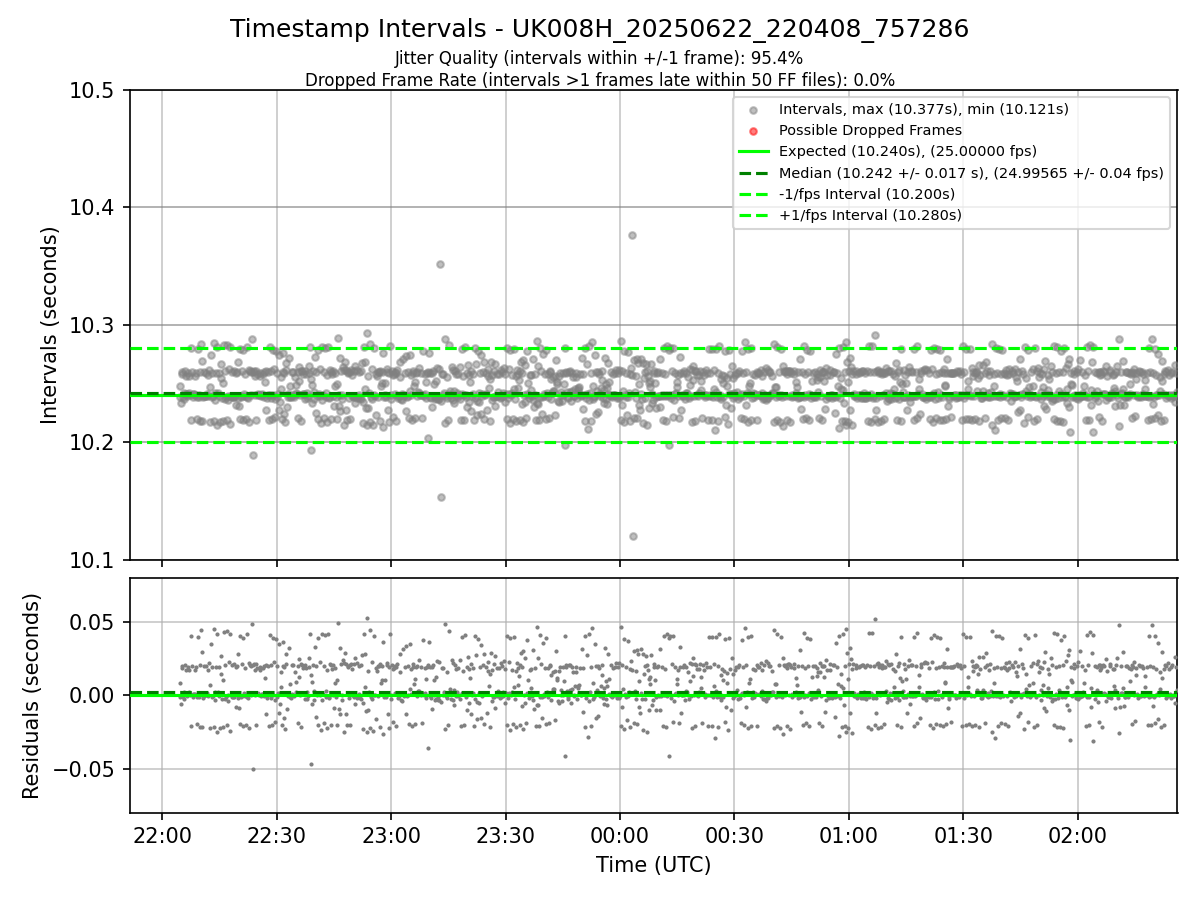This screenshot has height=900, width=1200.
Task: Click legend entry 'Possible Dropped Frames'
Action: click(870, 130)
